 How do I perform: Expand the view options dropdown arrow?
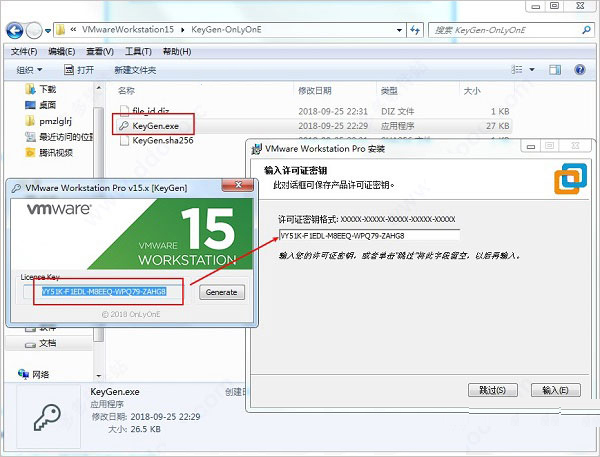click(x=532, y=70)
